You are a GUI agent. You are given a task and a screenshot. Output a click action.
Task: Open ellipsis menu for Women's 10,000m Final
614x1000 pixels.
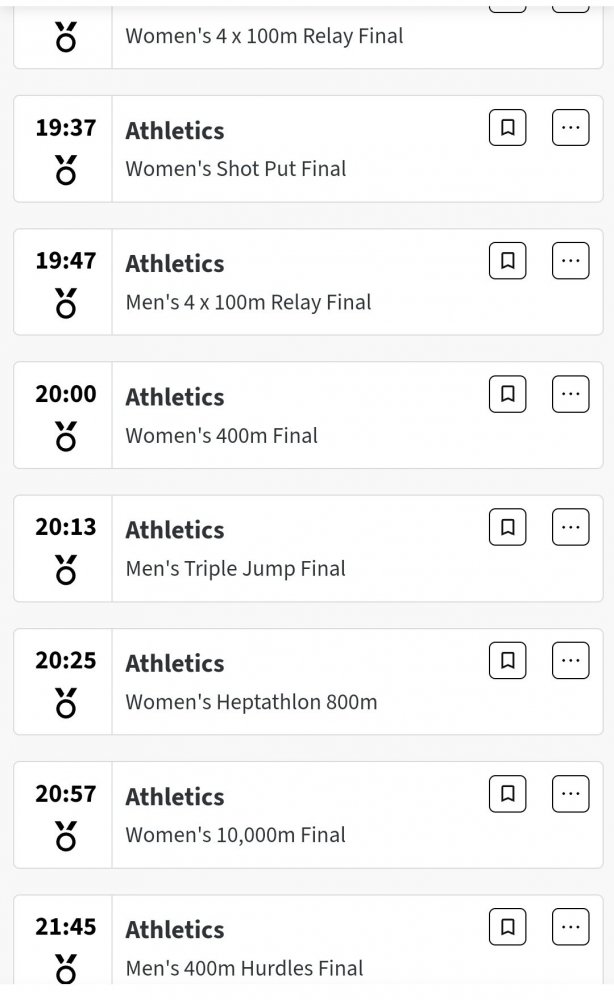(x=570, y=794)
